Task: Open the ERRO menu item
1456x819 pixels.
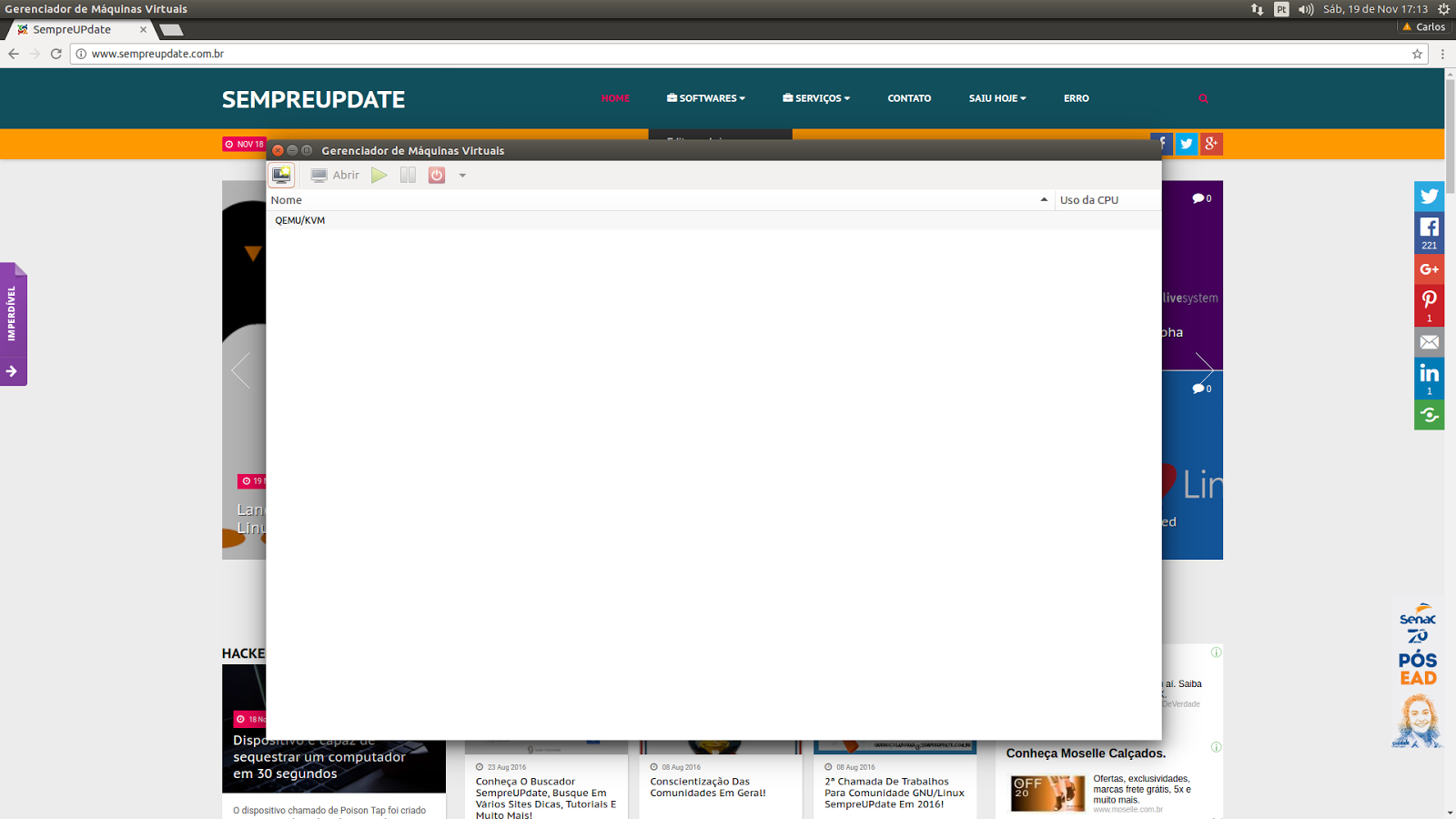Action: click(1076, 98)
